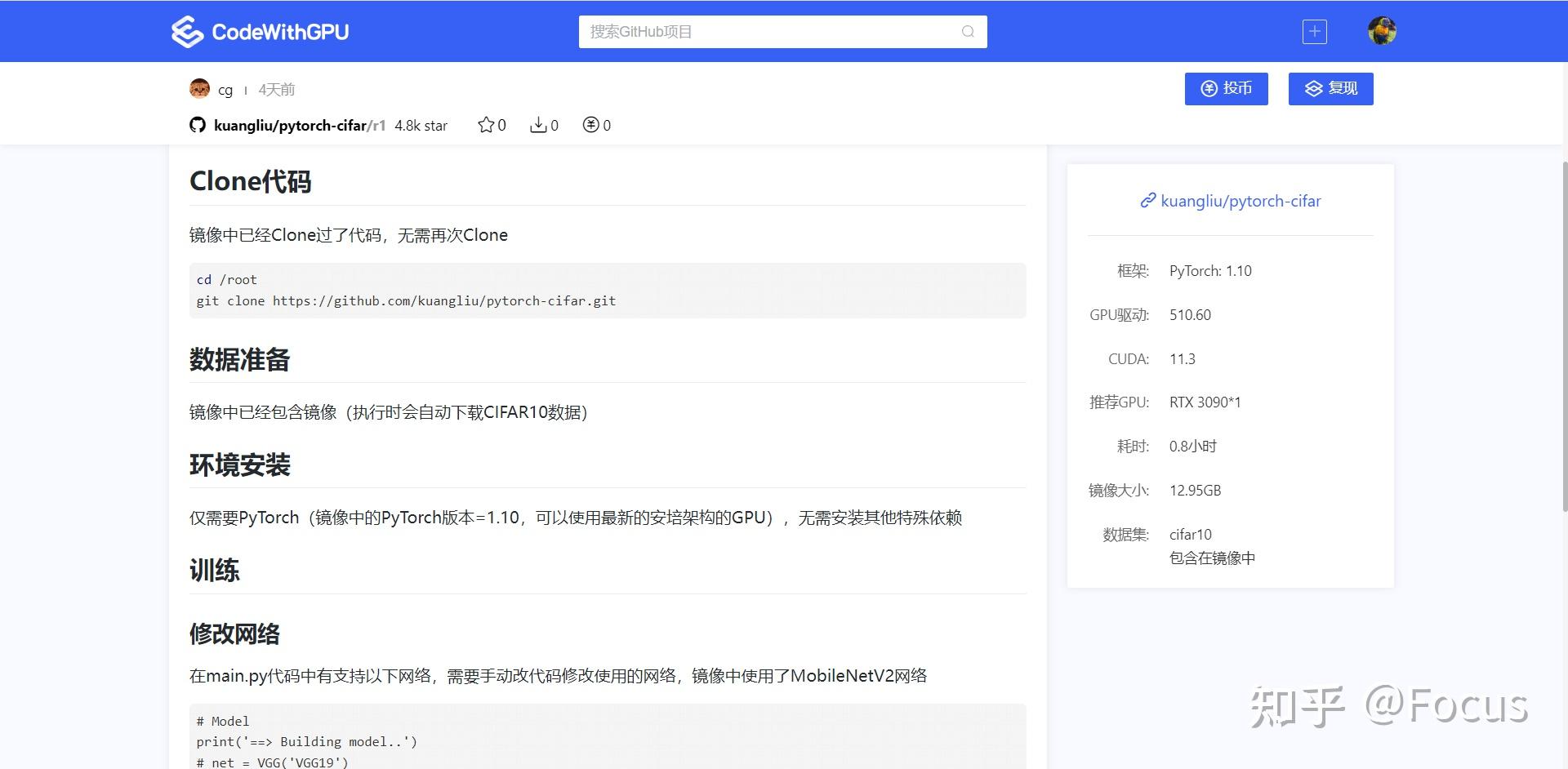Viewport: 1568px width, 769px height.
Task: Click the layered icon inside the 复现 button
Action: (1313, 88)
